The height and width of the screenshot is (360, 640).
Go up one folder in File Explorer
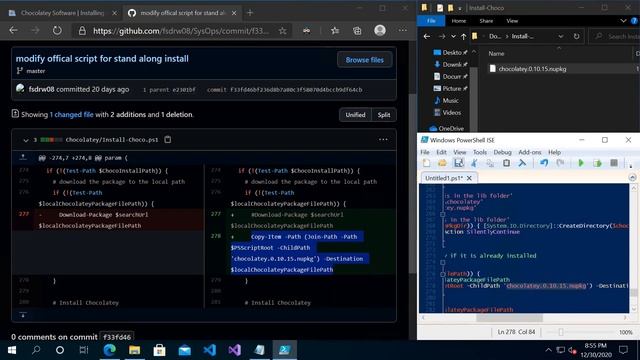[463, 36]
